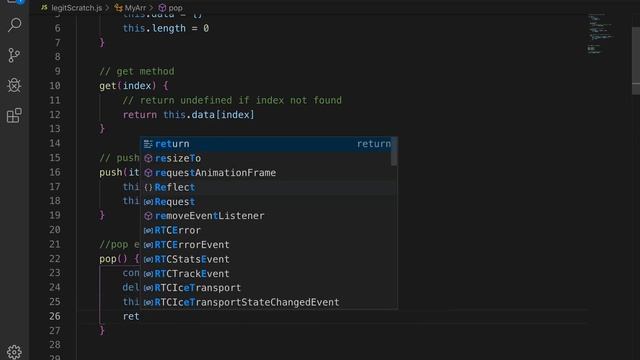Select the removeEventListener suggestion
640x360 pixels.
(x=269, y=216)
